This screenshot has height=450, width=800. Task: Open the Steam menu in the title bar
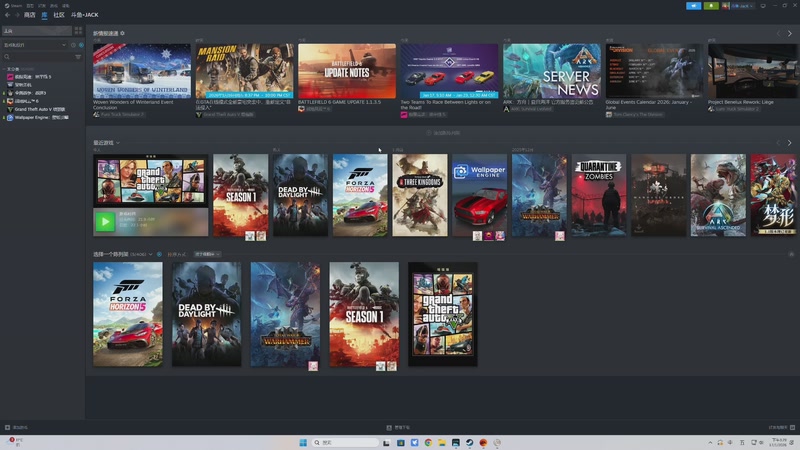tap(13, 6)
